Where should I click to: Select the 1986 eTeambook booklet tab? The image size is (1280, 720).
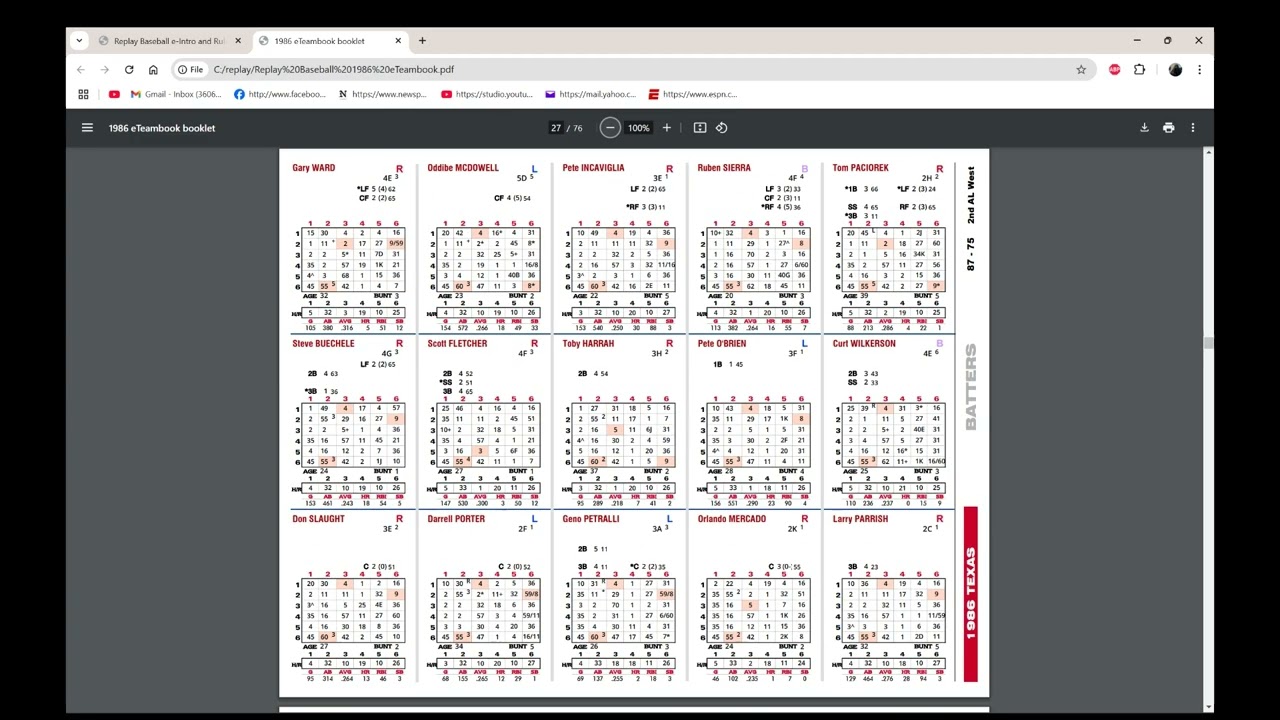(x=330, y=41)
